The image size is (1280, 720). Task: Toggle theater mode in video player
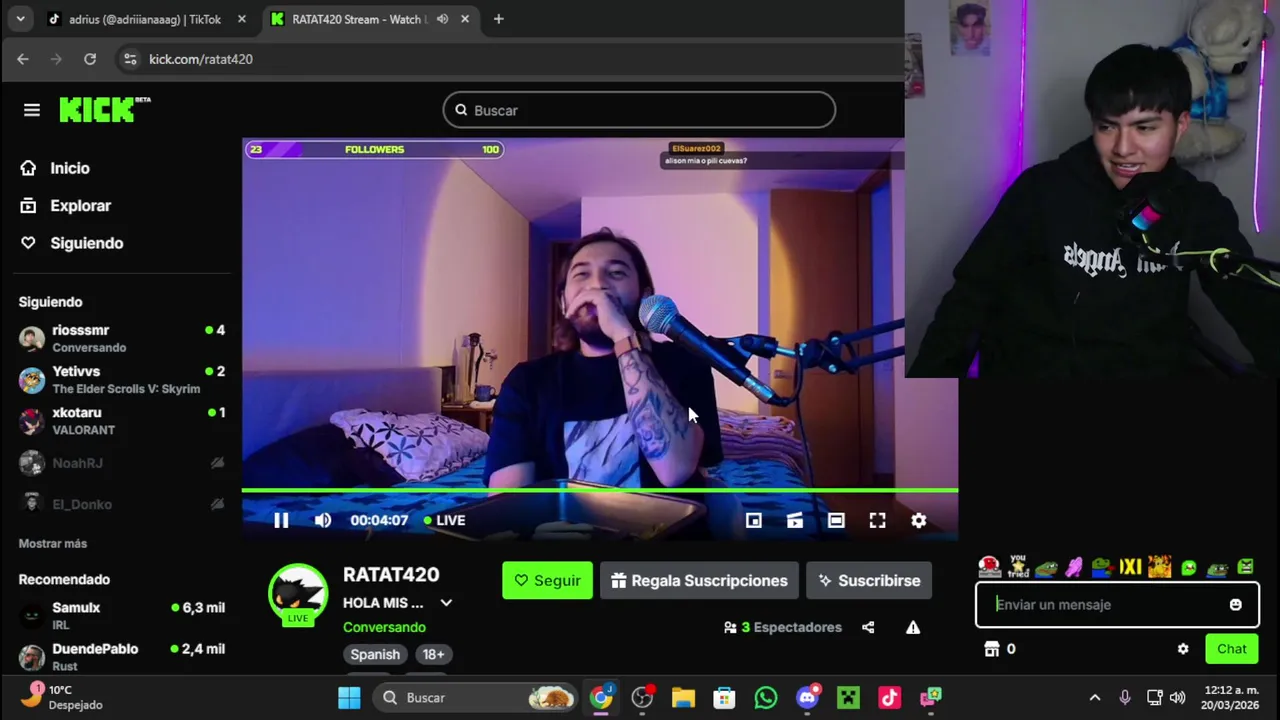click(x=836, y=520)
